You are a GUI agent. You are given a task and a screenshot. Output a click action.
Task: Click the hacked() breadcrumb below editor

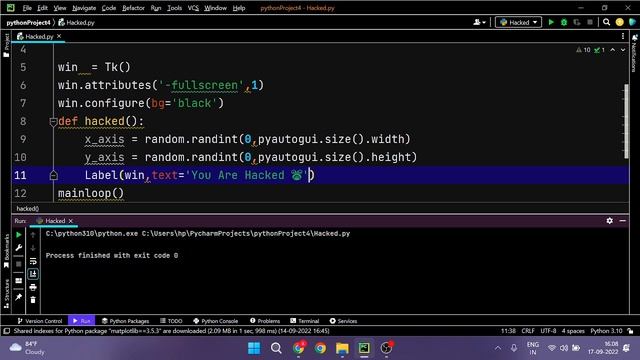tap(28, 209)
